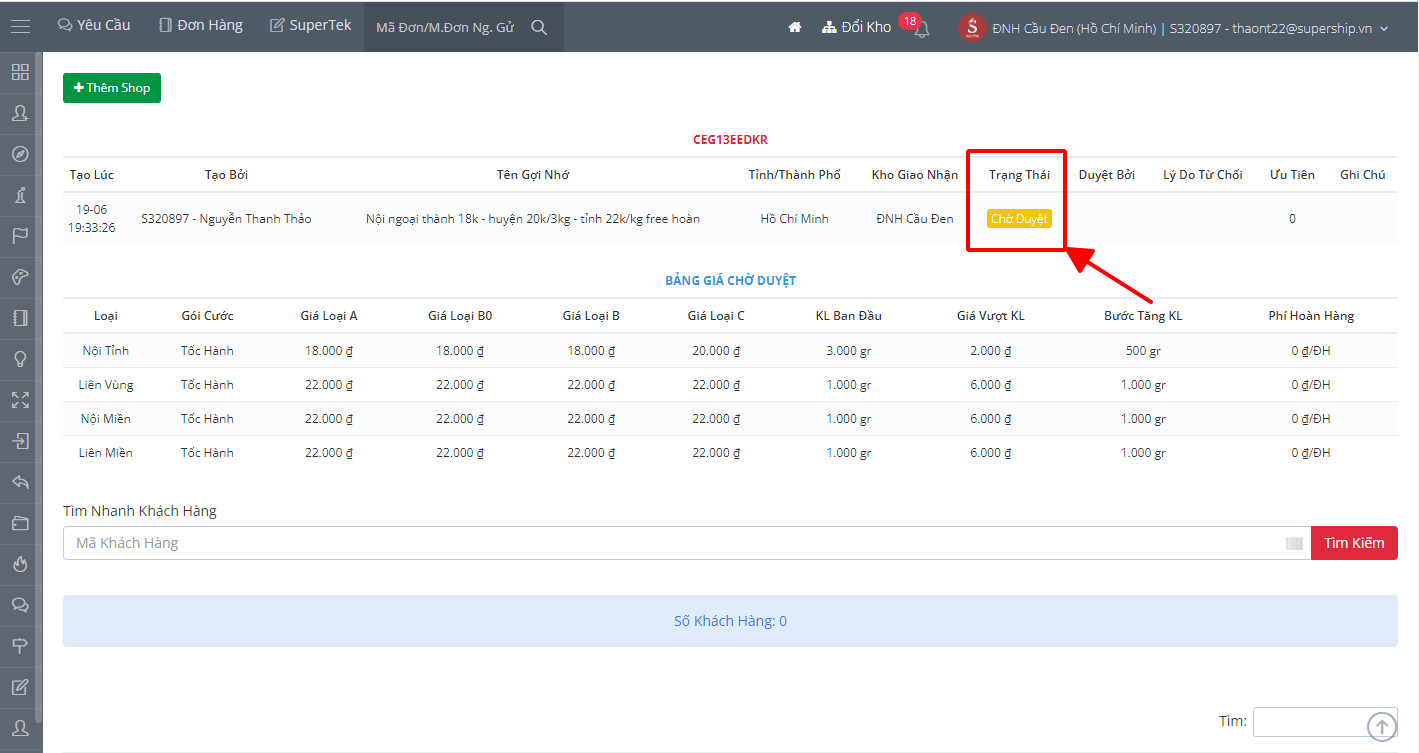Click the red Tìm Kiếm button
The image size is (1419, 753).
point(1354,543)
